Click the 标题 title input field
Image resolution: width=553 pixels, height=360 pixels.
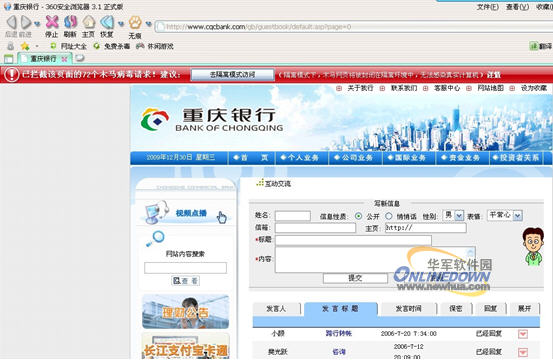(353, 240)
